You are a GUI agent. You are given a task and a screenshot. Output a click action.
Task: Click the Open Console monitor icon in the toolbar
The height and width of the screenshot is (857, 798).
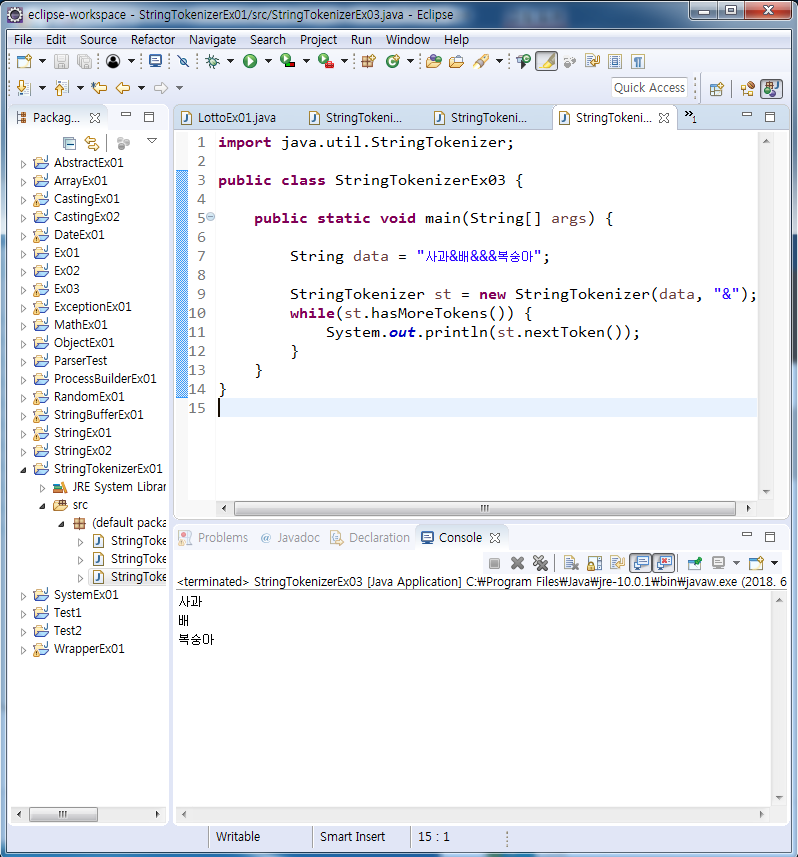click(156, 61)
